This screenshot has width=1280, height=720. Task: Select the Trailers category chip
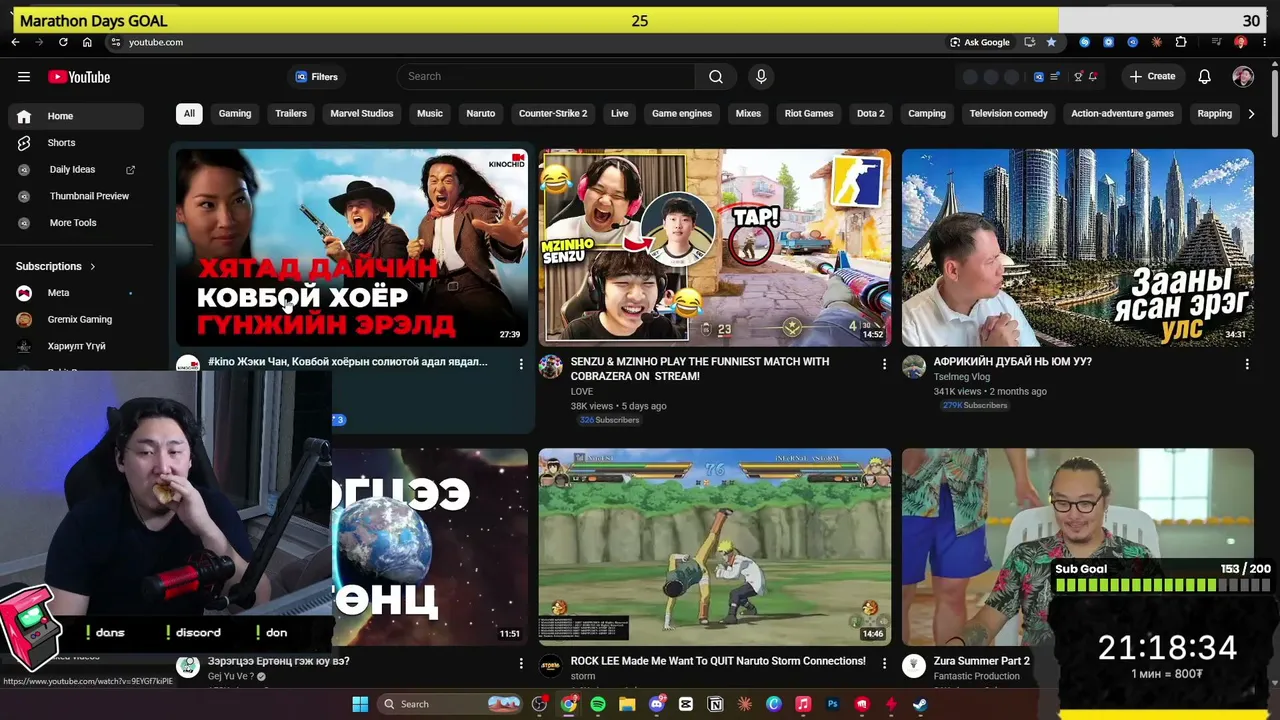click(291, 114)
